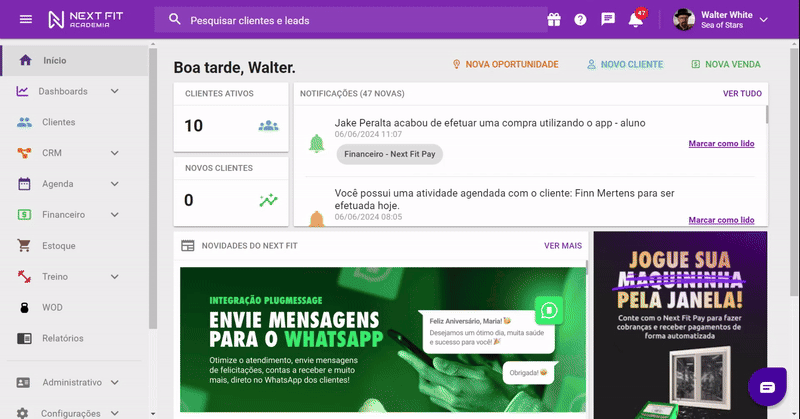Click the sidebar vertical scrollbar

pos(153,189)
